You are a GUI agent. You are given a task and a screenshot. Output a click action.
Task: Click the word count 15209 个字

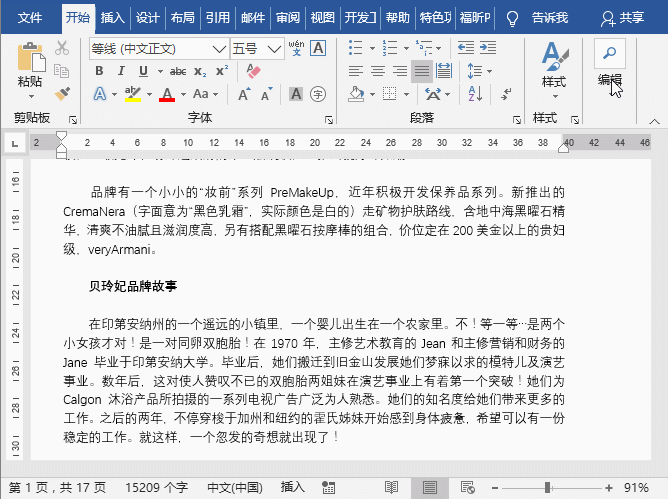coord(156,487)
